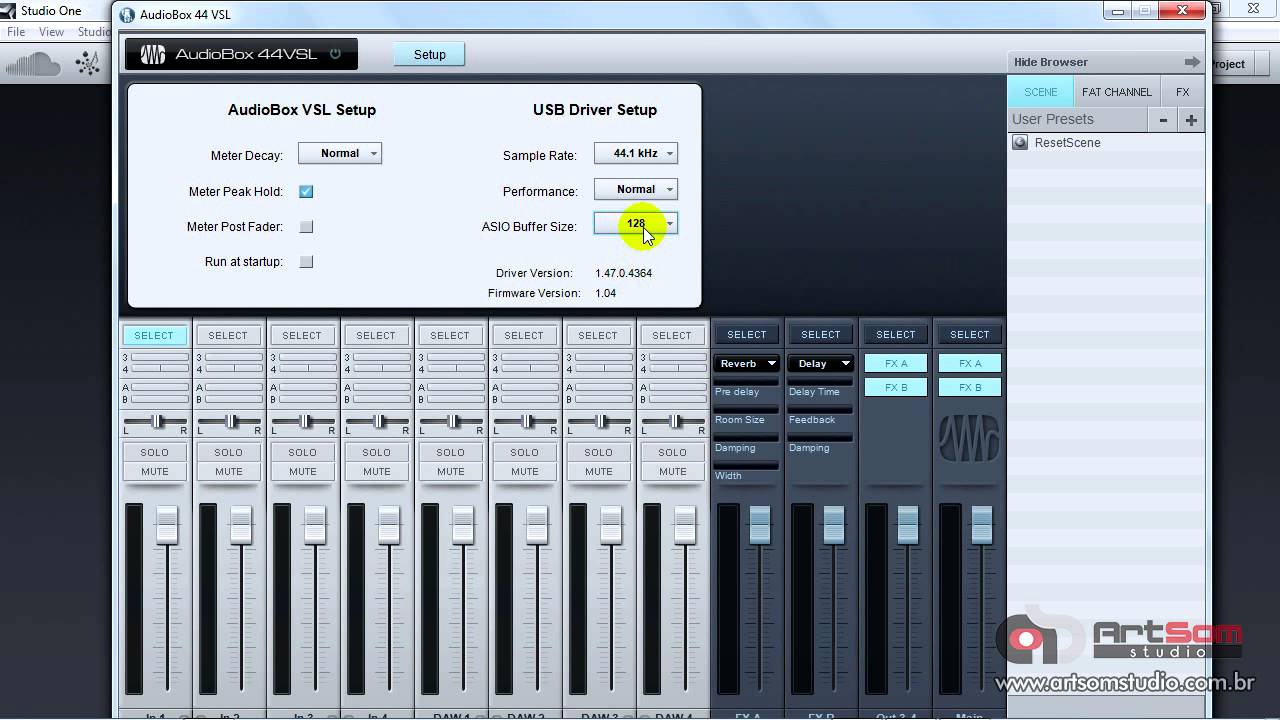Open the File menu in Studio One
Image resolution: width=1280 pixels, height=720 pixels.
pyautogui.click(x=16, y=32)
